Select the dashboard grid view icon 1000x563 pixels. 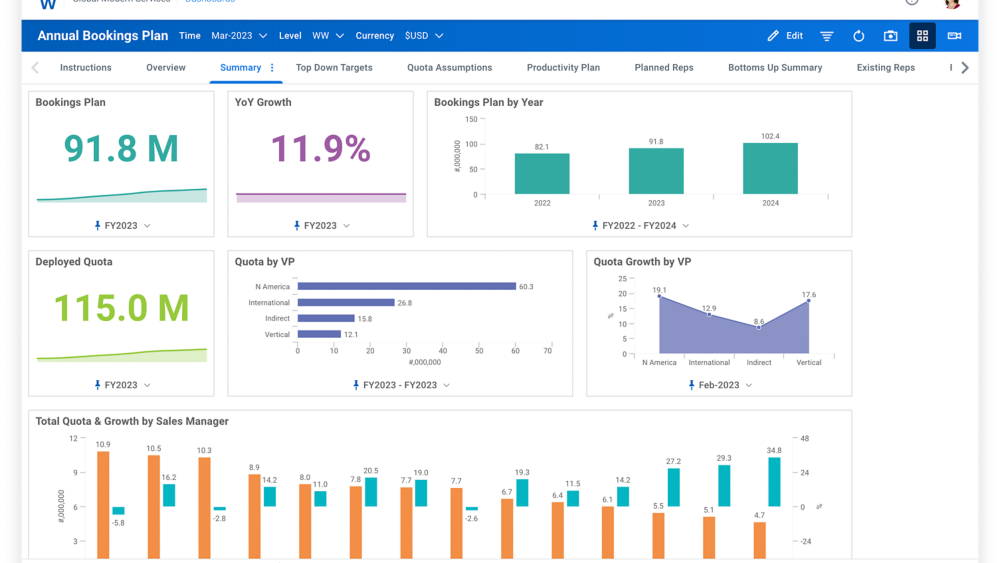(922, 36)
